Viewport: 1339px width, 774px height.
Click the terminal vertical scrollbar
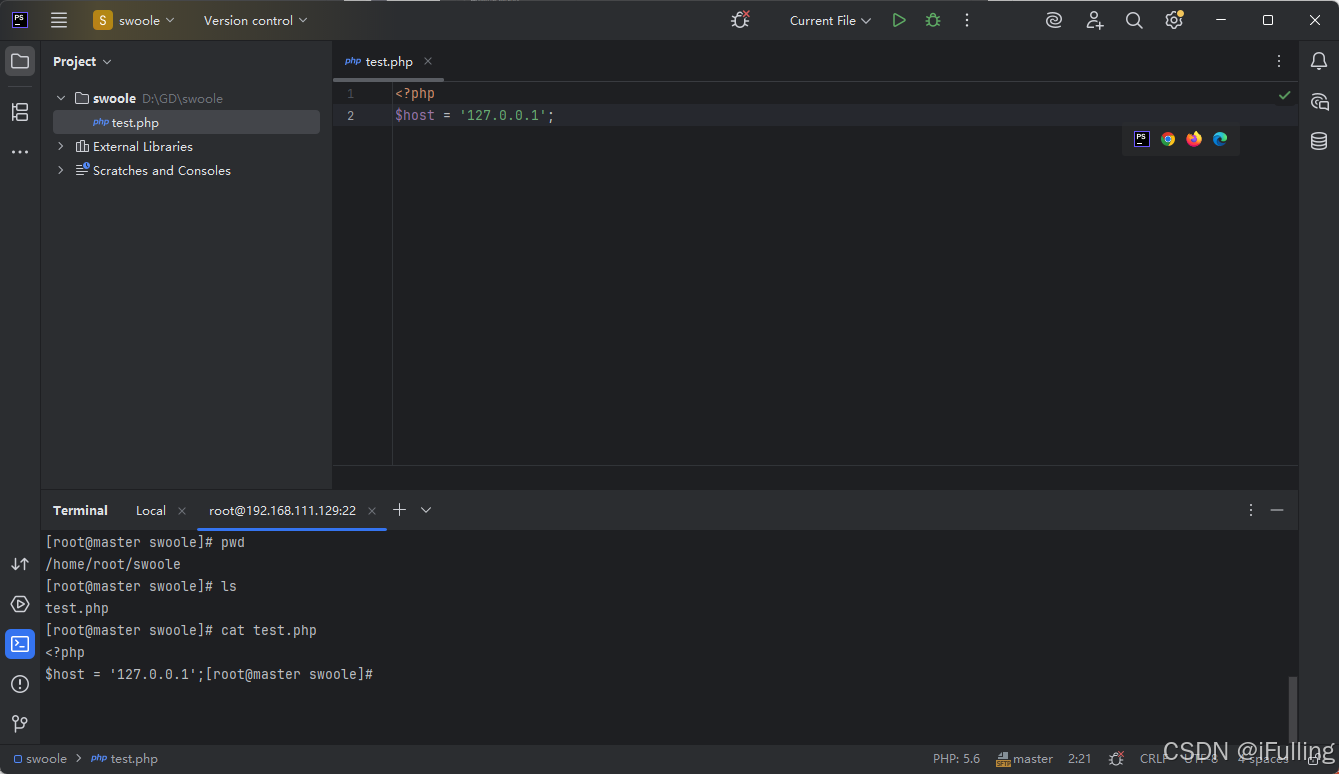tap(1292, 708)
